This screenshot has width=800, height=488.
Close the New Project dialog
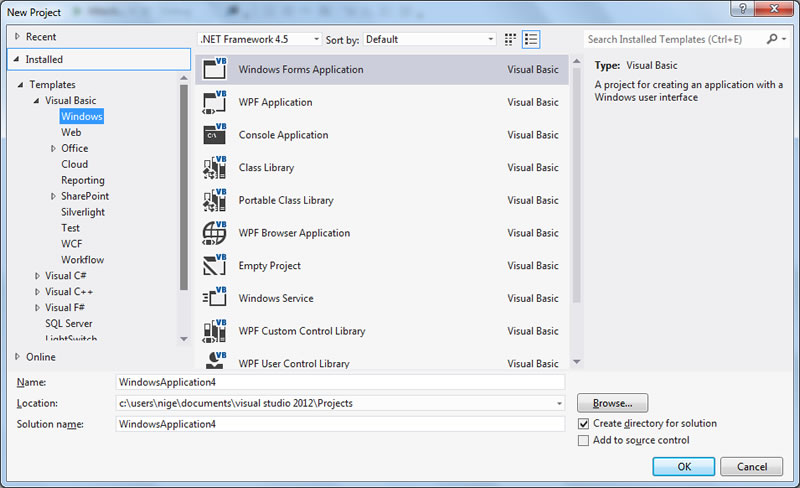(x=774, y=9)
